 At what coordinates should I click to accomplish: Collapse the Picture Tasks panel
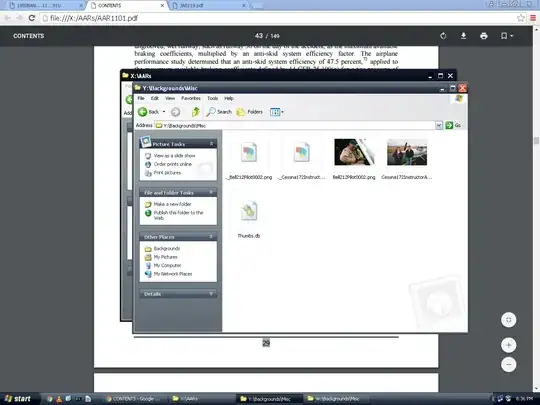211,144
